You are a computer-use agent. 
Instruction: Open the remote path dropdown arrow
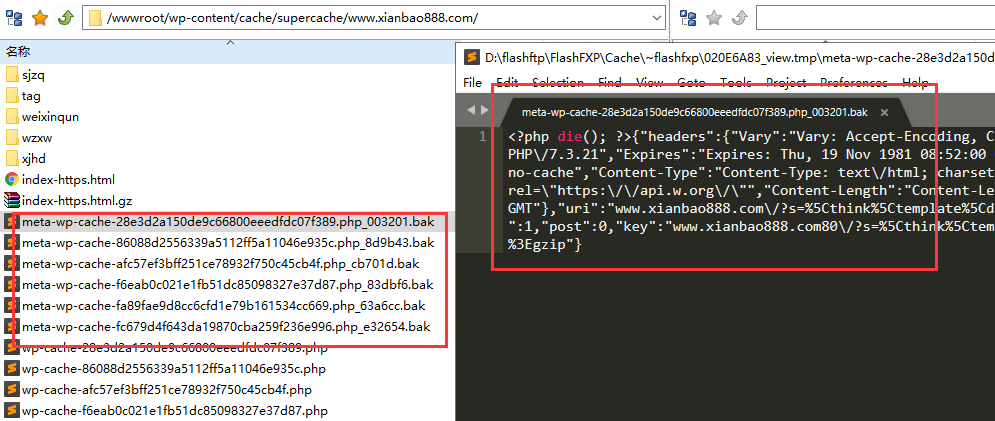tap(655, 18)
